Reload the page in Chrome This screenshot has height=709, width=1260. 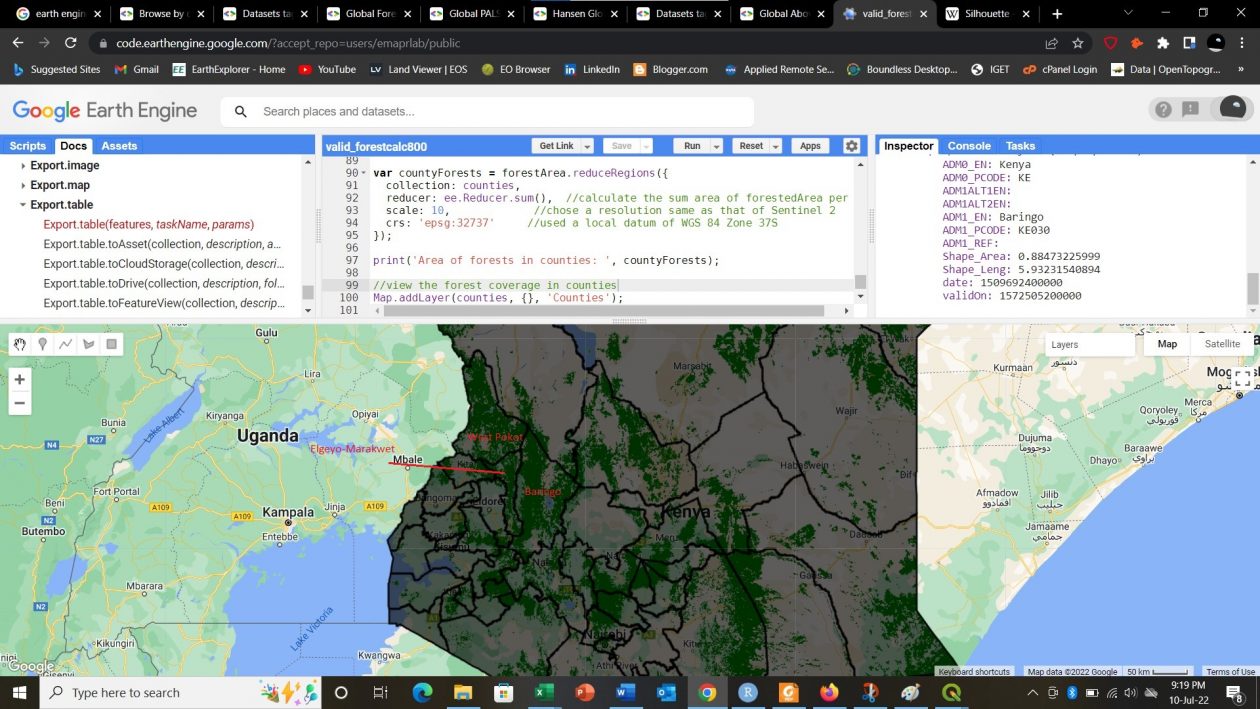tap(70, 43)
